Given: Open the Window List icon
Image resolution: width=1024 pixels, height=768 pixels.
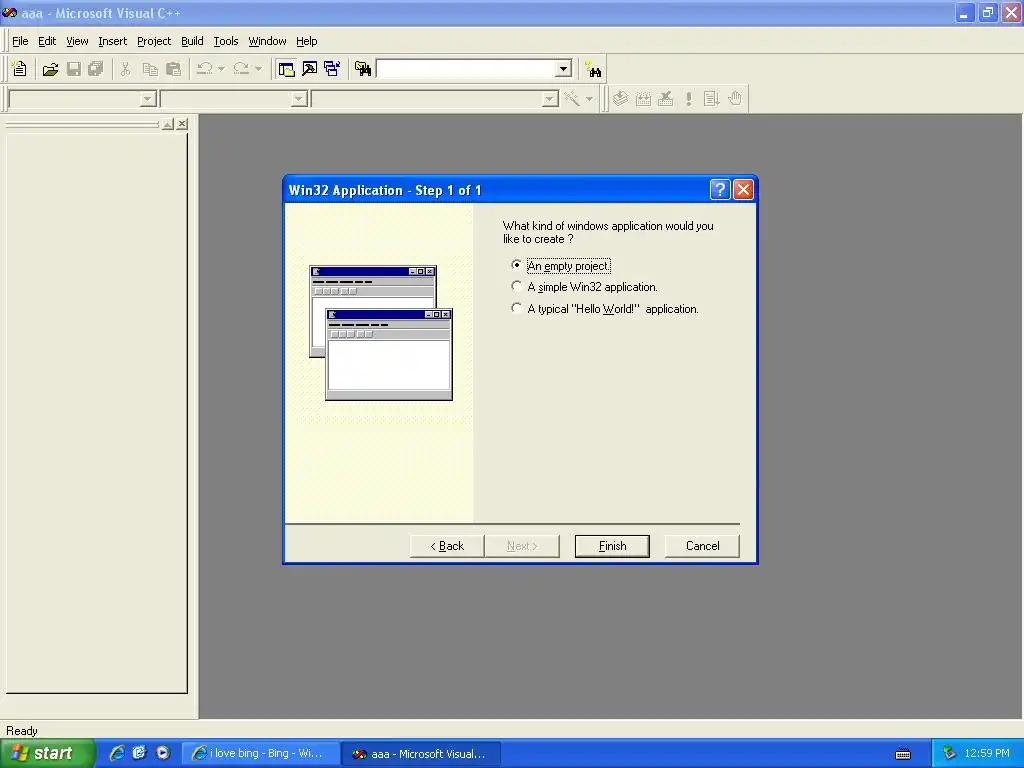Looking at the screenshot, I should pos(332,69).
